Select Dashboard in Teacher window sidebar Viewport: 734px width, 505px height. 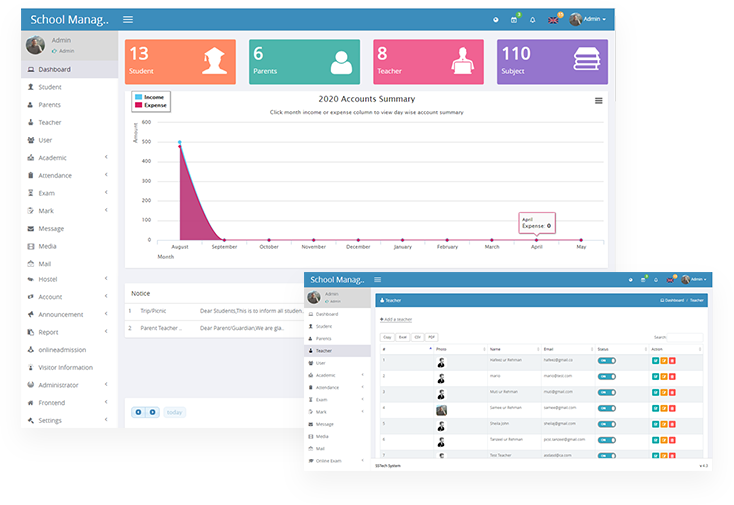337,314
